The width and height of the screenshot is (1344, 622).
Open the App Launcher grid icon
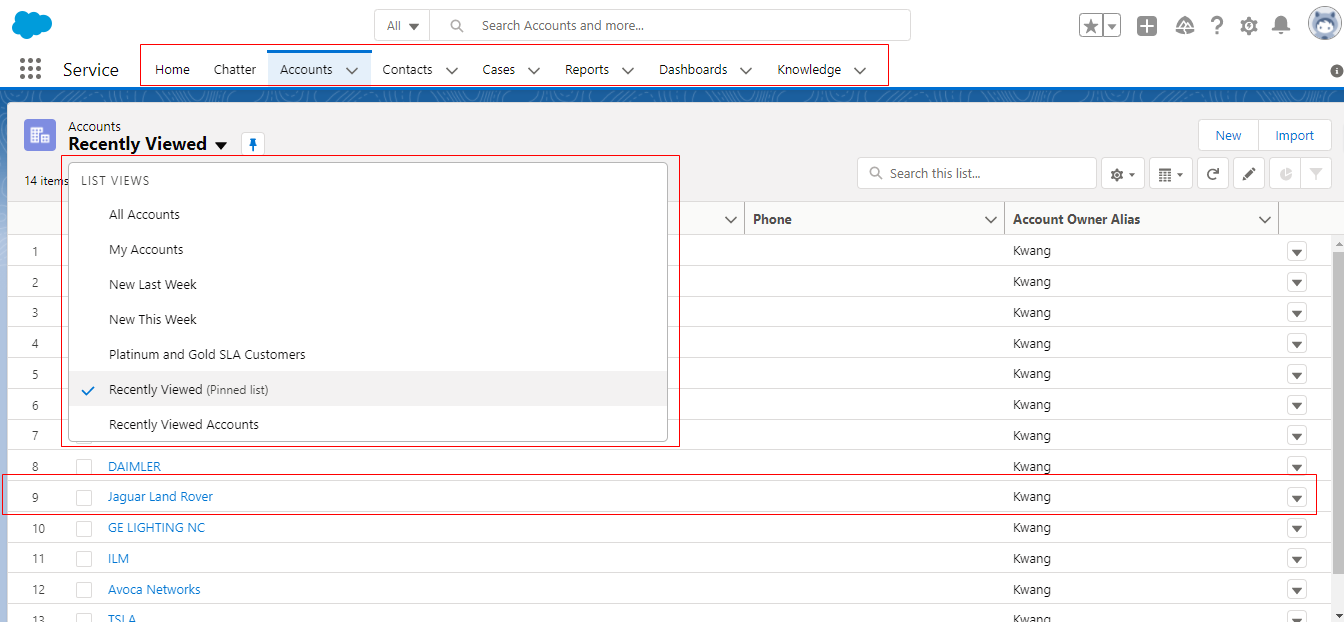[x=30, y=69]
